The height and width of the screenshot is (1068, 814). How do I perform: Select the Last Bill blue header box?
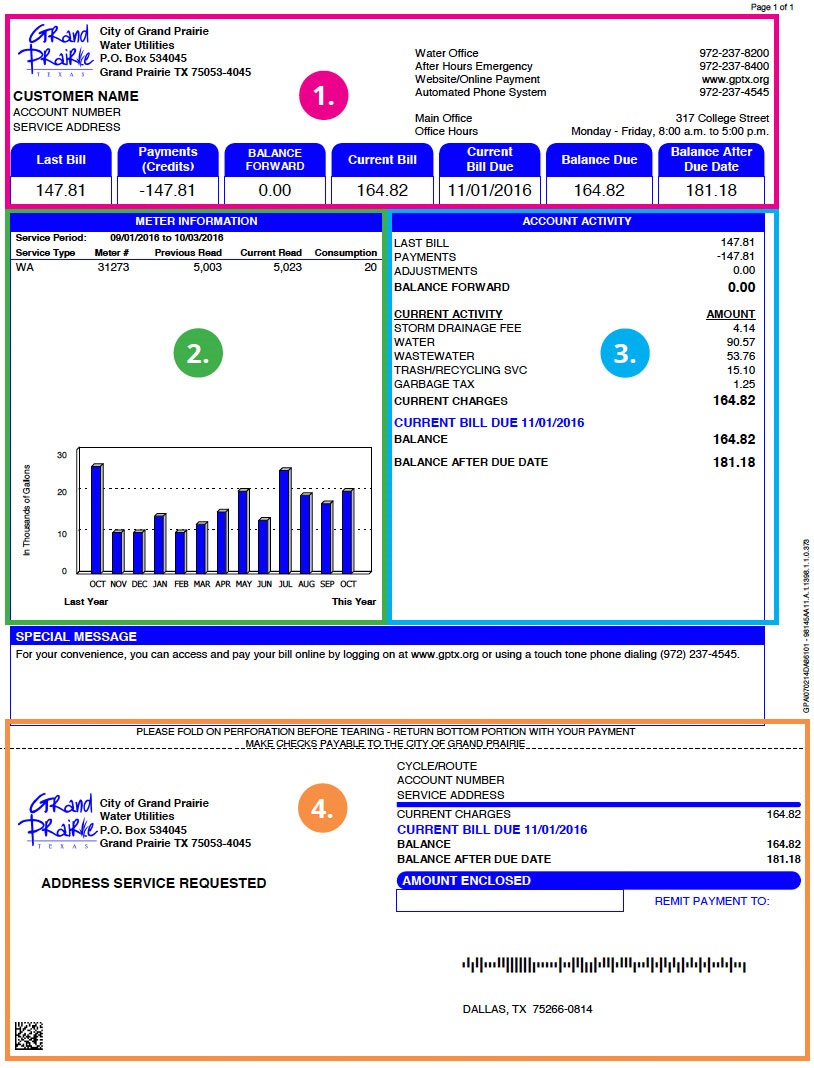61,159
